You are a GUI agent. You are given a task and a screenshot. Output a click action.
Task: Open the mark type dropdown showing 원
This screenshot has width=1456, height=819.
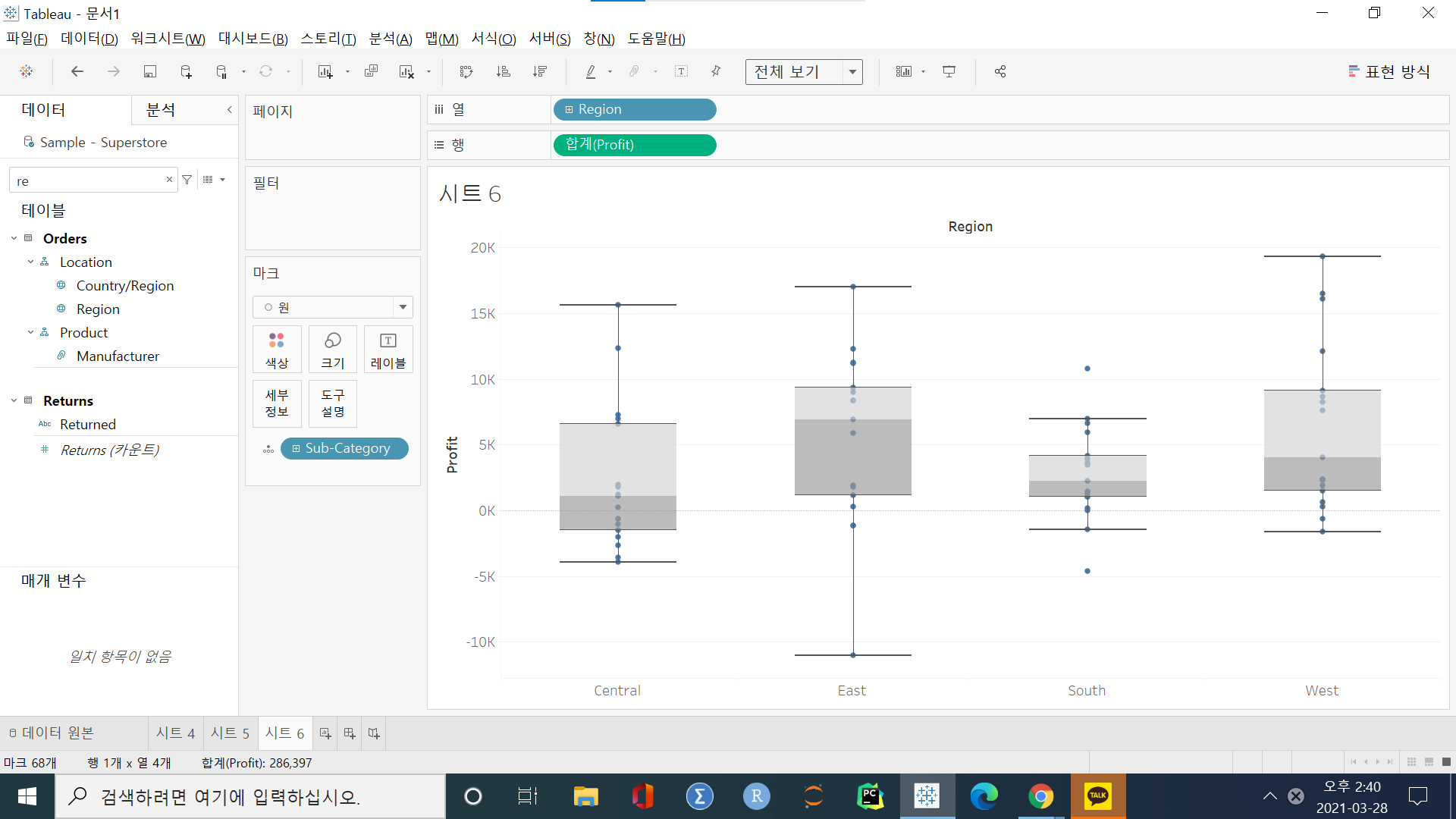click(x=403, y=307)
